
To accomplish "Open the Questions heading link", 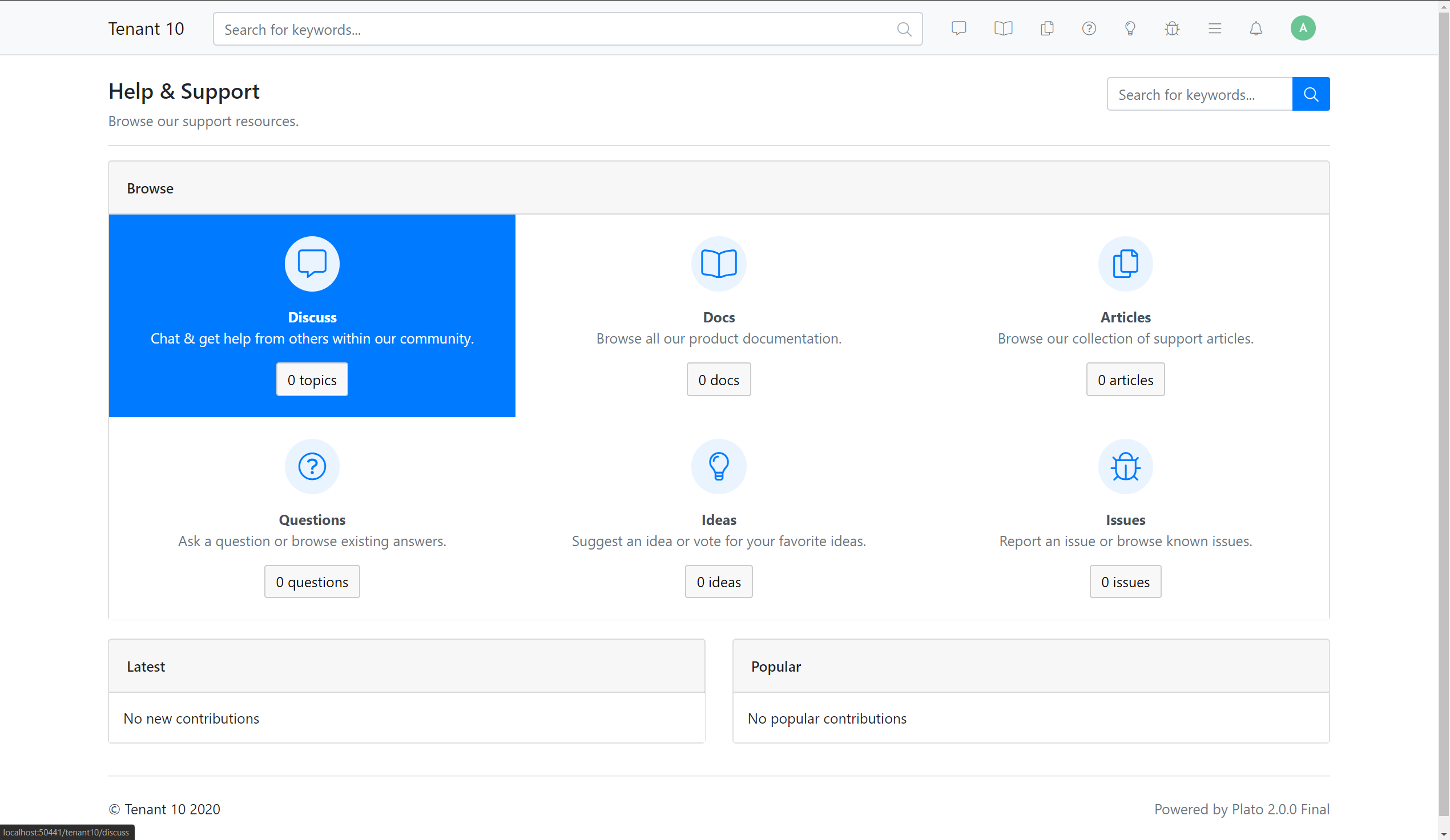I will click(312, 520).
